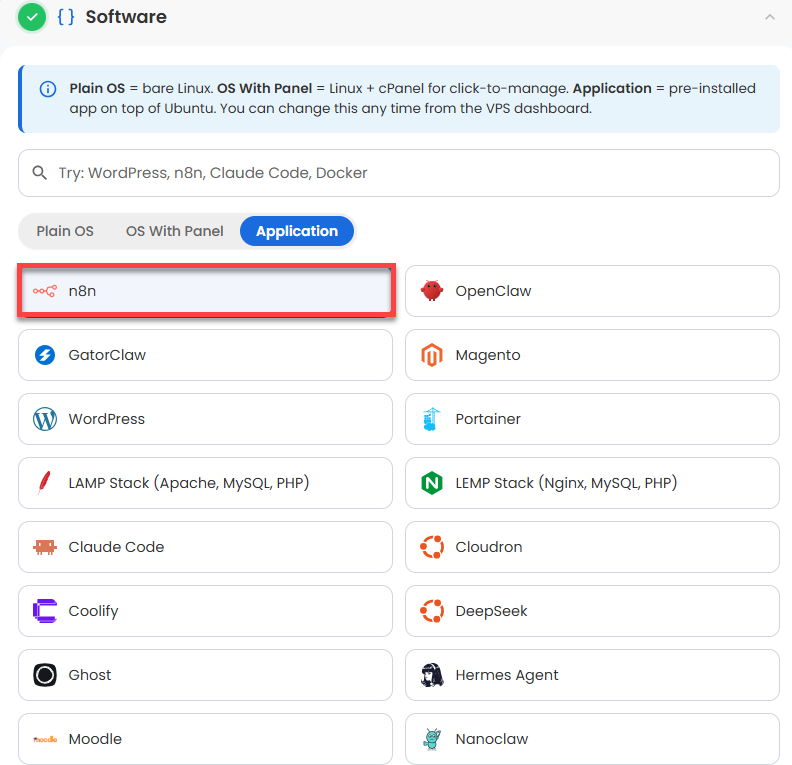
Task: Click the OpenClaw red mascot icon
Action: [x=432, y=291]
